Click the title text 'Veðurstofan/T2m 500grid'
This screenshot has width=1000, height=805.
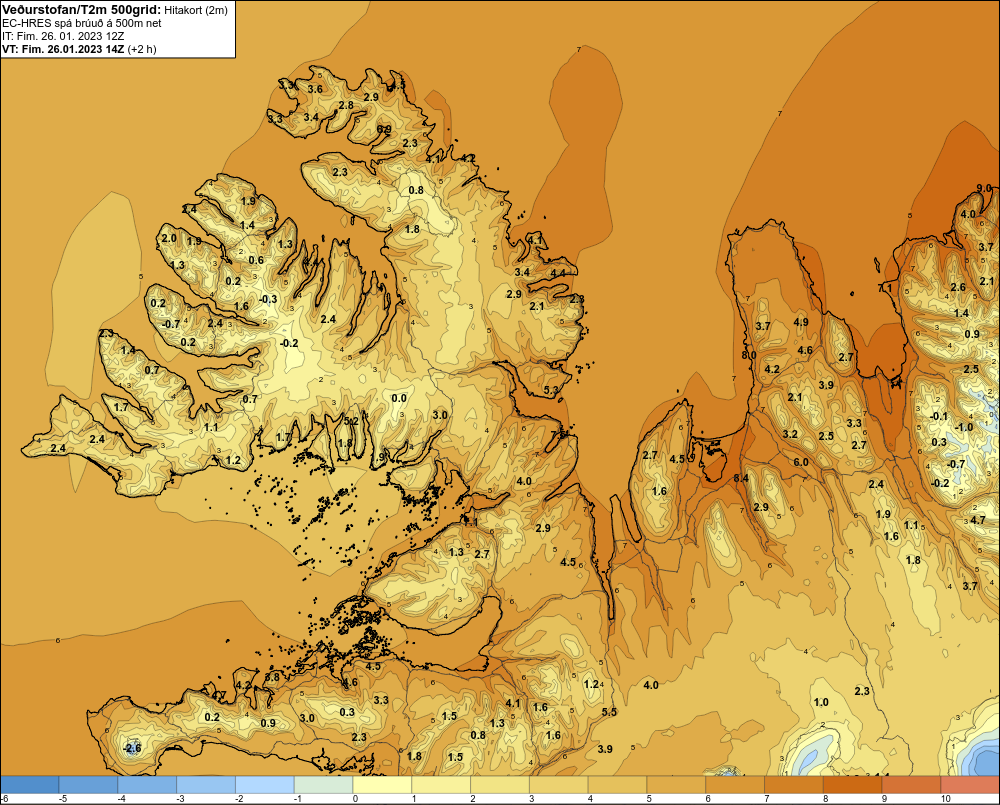(x=81, y=10)
